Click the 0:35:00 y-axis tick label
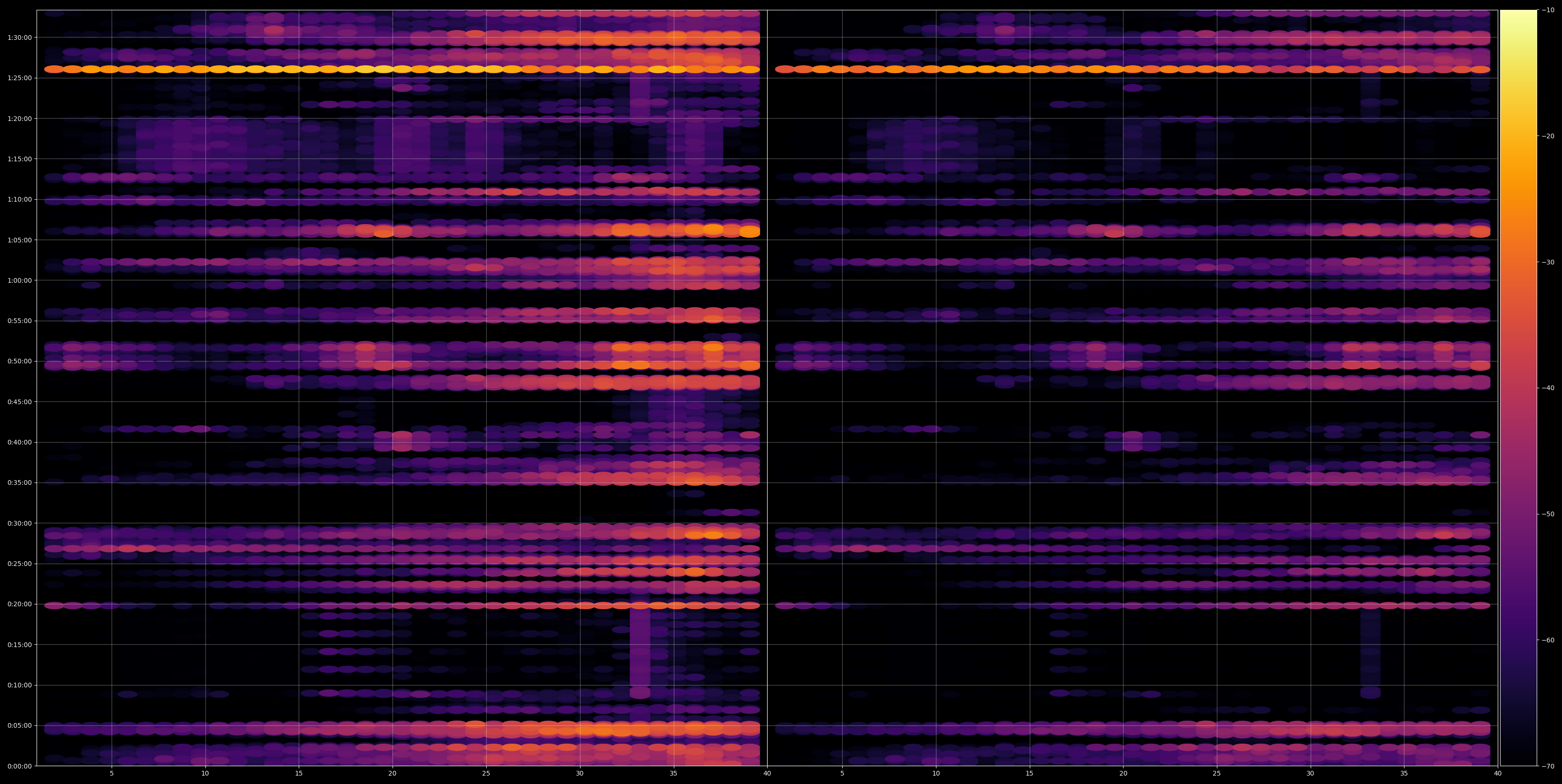The image size is (1562, 784). click(19, 482)
